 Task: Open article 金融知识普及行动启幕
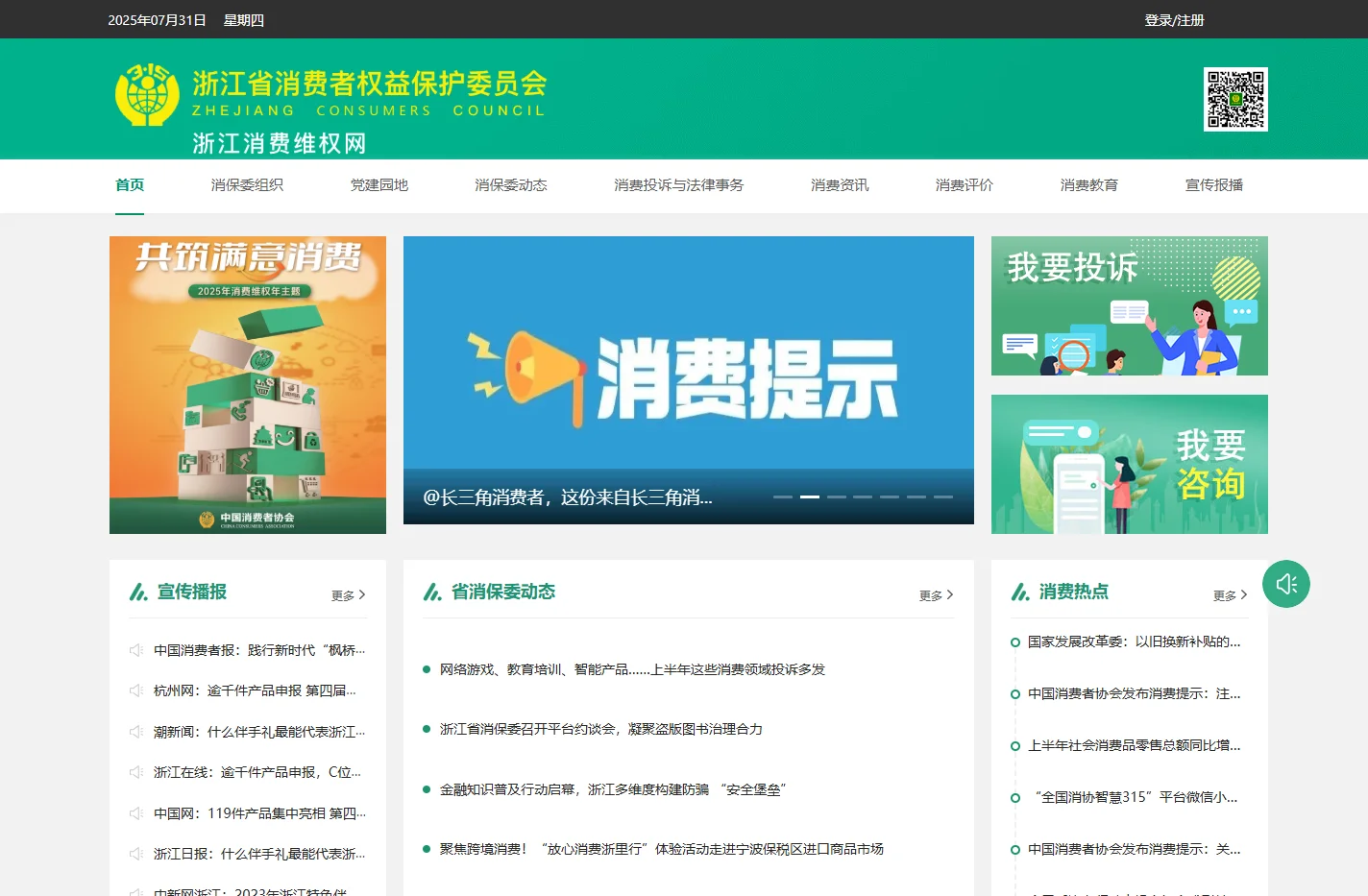point(613,789)
